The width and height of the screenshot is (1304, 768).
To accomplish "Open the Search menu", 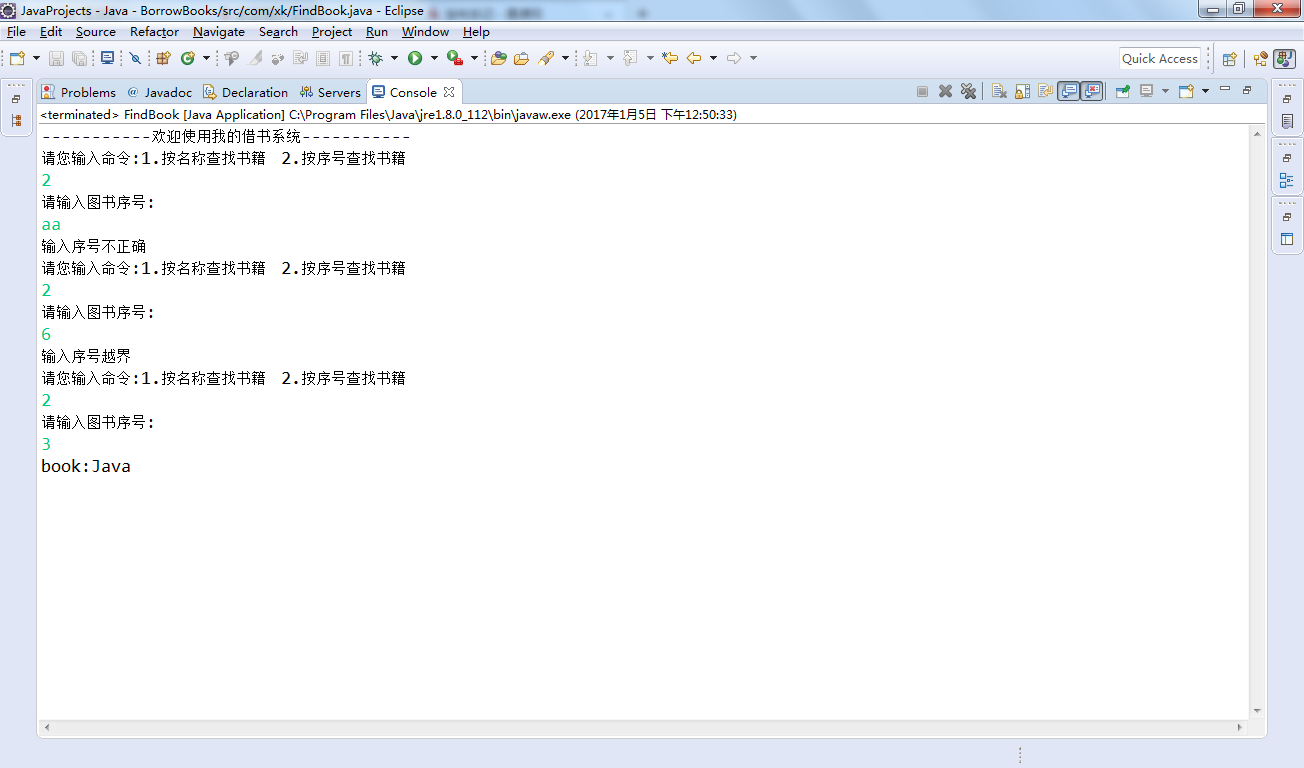I will (278, 32).
